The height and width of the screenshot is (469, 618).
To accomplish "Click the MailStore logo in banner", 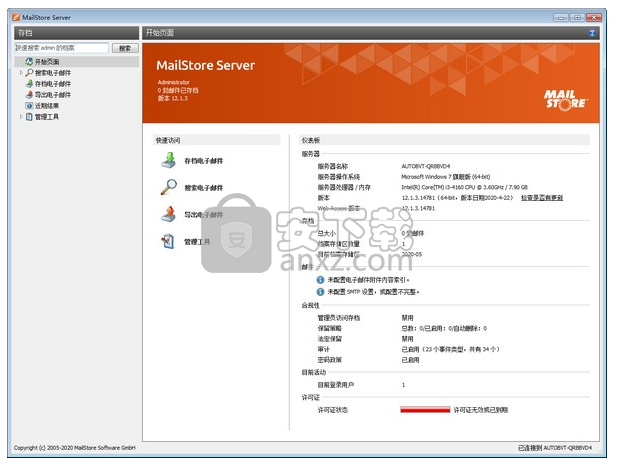I will coord(566,100).
